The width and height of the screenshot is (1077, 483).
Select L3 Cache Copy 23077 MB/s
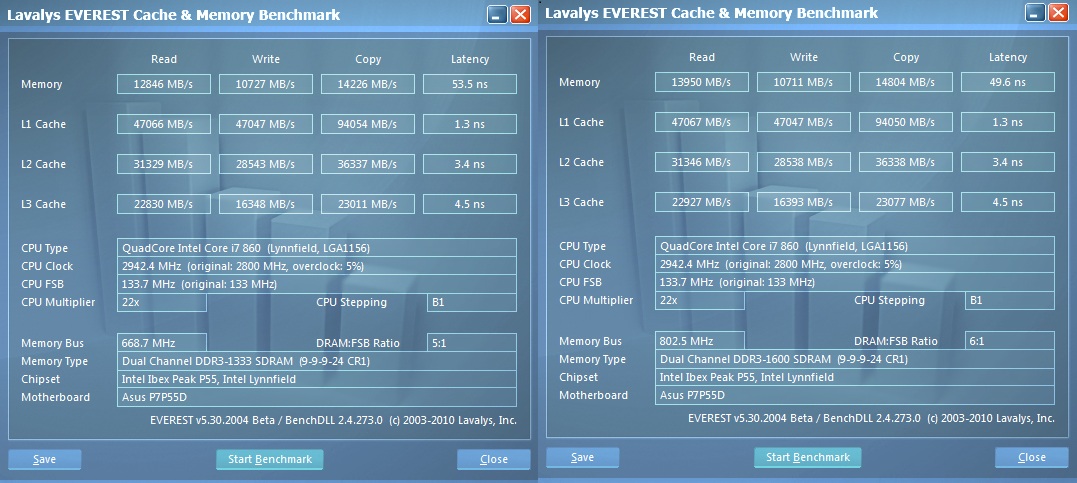pyautogui.click(x=906, y=202)
